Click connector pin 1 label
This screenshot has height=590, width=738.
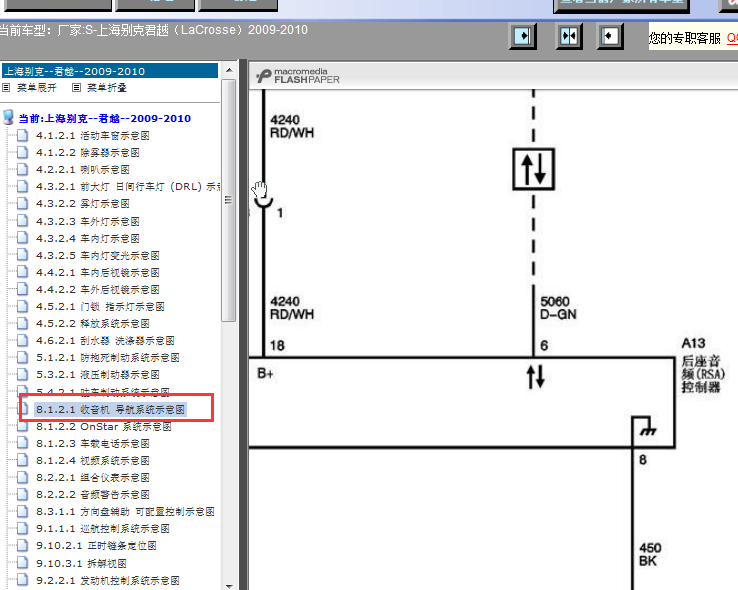coord(280,213)
